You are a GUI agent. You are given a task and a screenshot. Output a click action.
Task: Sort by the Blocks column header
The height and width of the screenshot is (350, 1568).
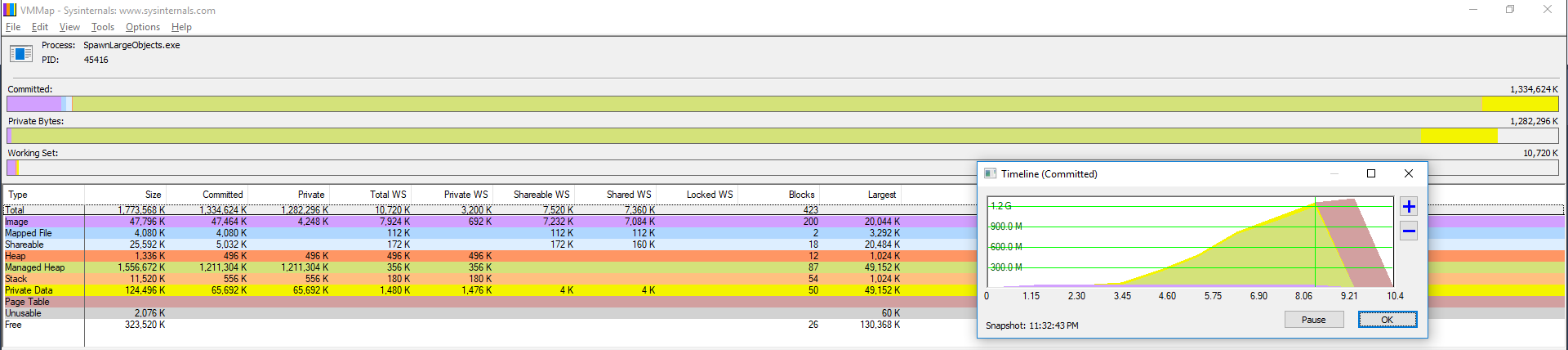coord(778,195)
